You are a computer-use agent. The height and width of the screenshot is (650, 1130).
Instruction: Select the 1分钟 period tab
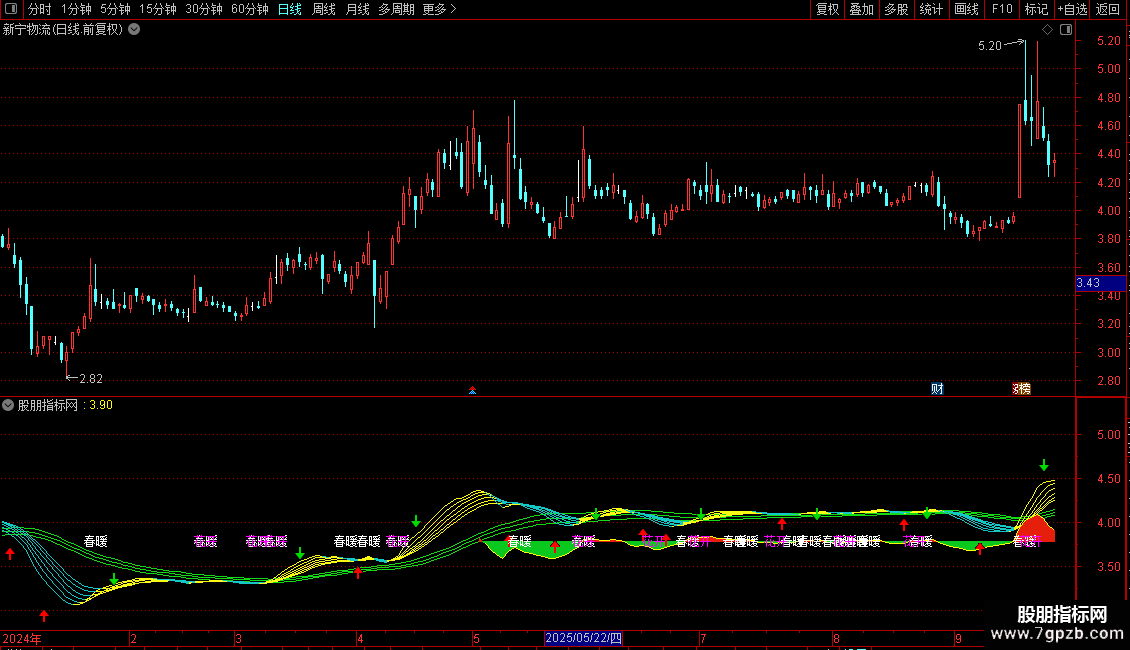[x=76, y=9]
